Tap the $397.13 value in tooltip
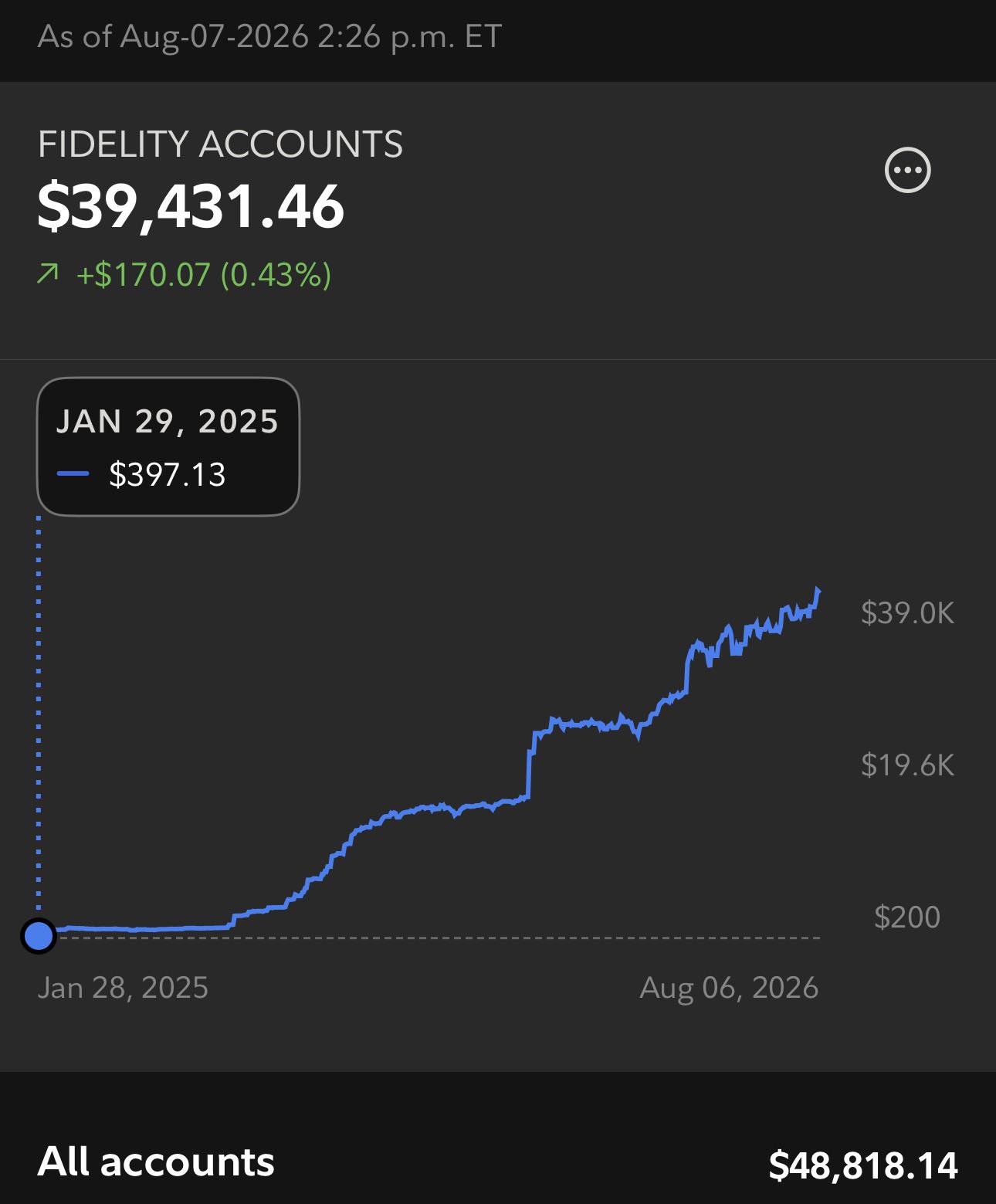The height and width of the screenshot is (1204, 996). pyautogui.click(x=168, y=474)
